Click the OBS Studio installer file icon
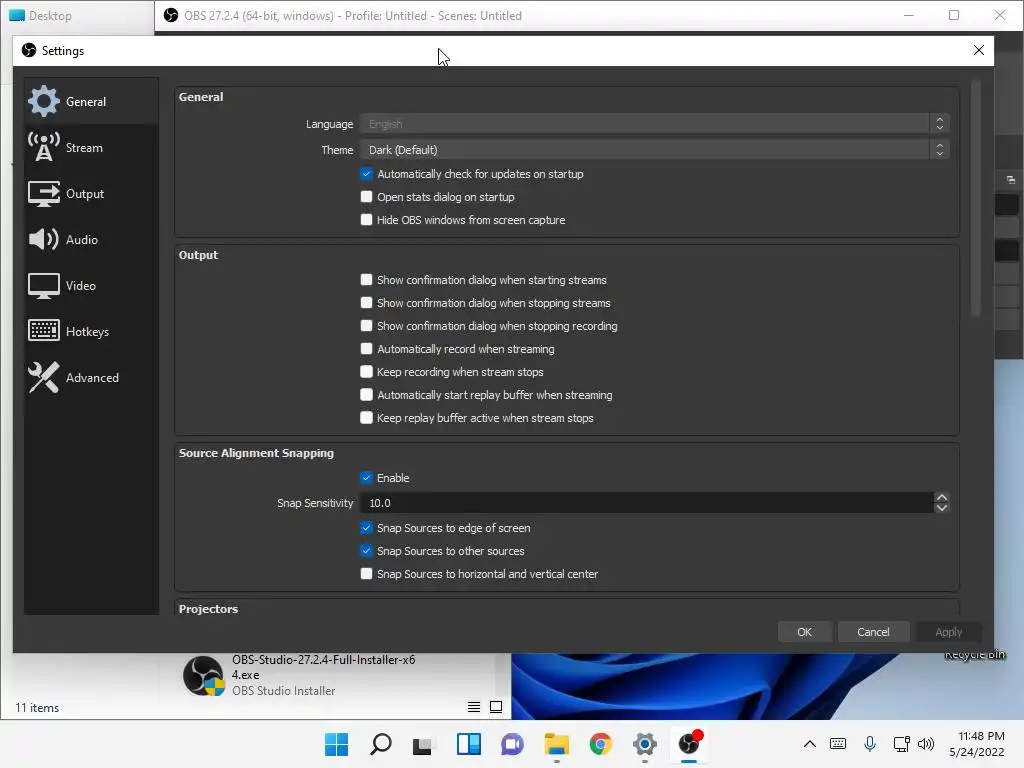The image size is (1024, 768). pyautogui.click(x=204, y=676)
